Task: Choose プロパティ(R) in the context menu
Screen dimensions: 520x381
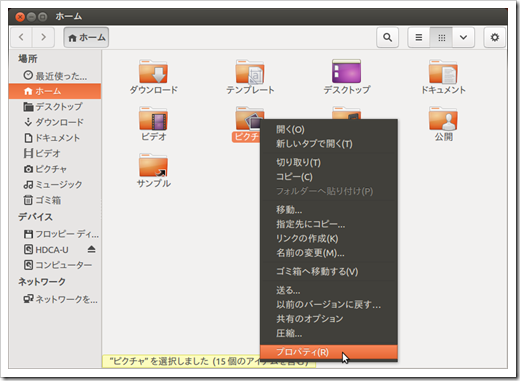Action: (x=329, y=352)
